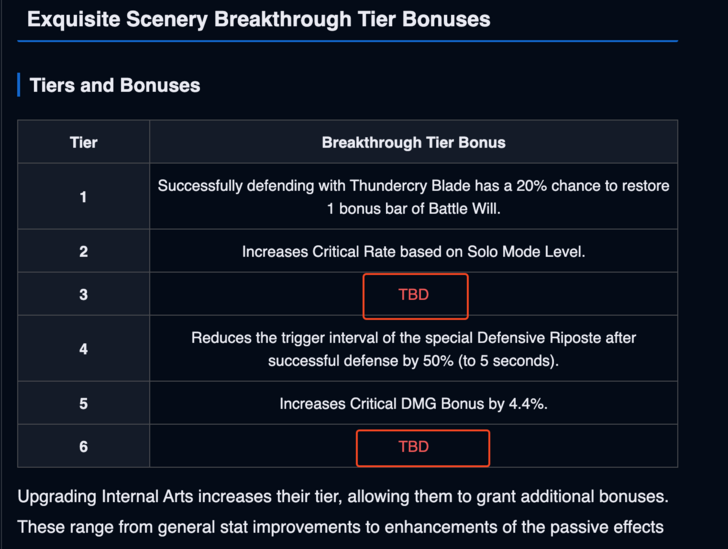
Task: Click tier number 5 cell
Action: click(84, 404)
